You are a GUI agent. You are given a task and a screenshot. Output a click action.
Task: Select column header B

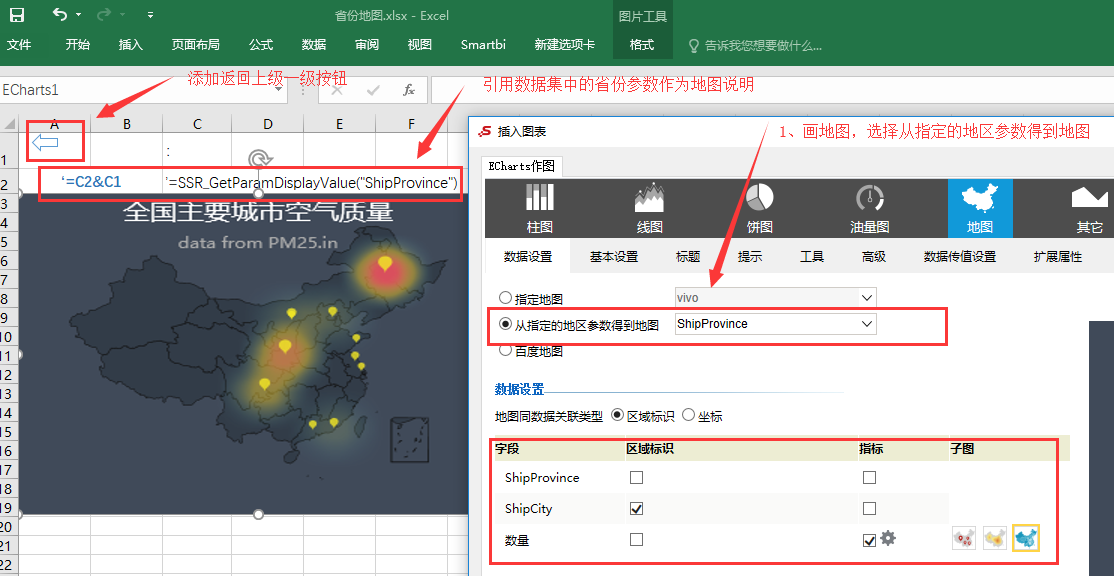tap(126, 124)
